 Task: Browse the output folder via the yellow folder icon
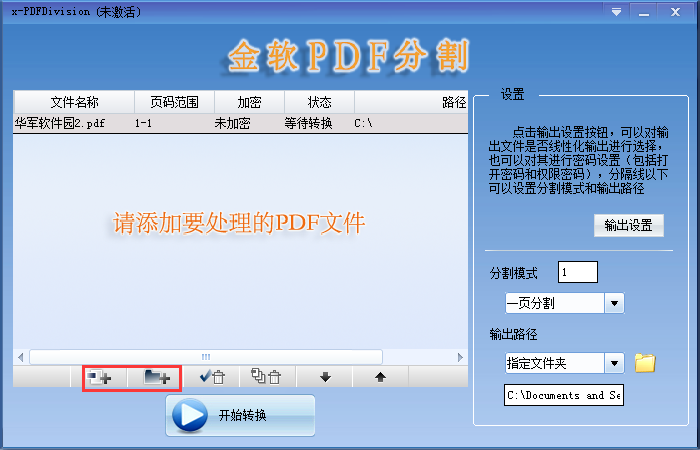pyautogui.click(x=645, y=363)
